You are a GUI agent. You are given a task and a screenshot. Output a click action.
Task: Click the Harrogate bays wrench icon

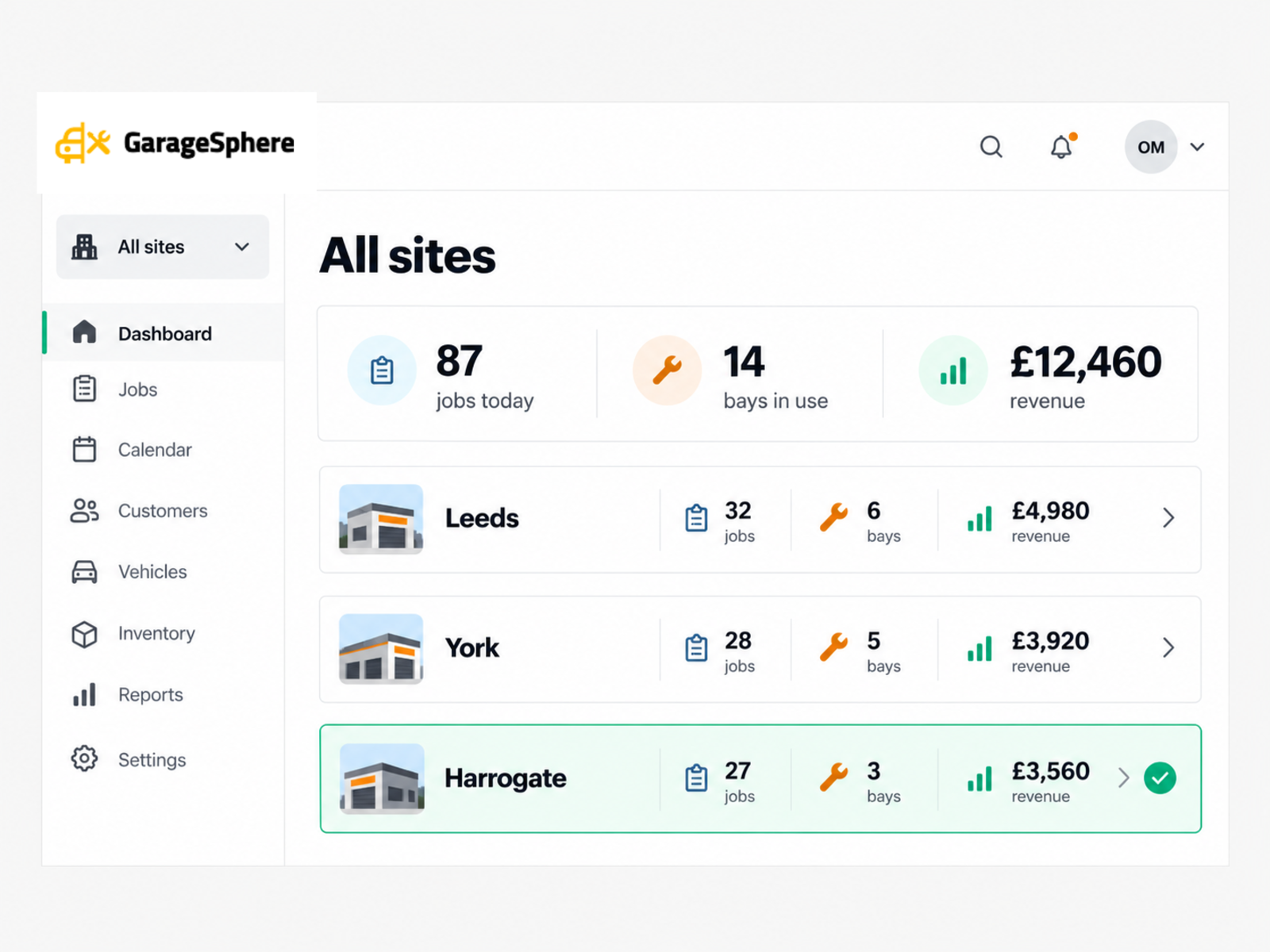pos(834,777)
